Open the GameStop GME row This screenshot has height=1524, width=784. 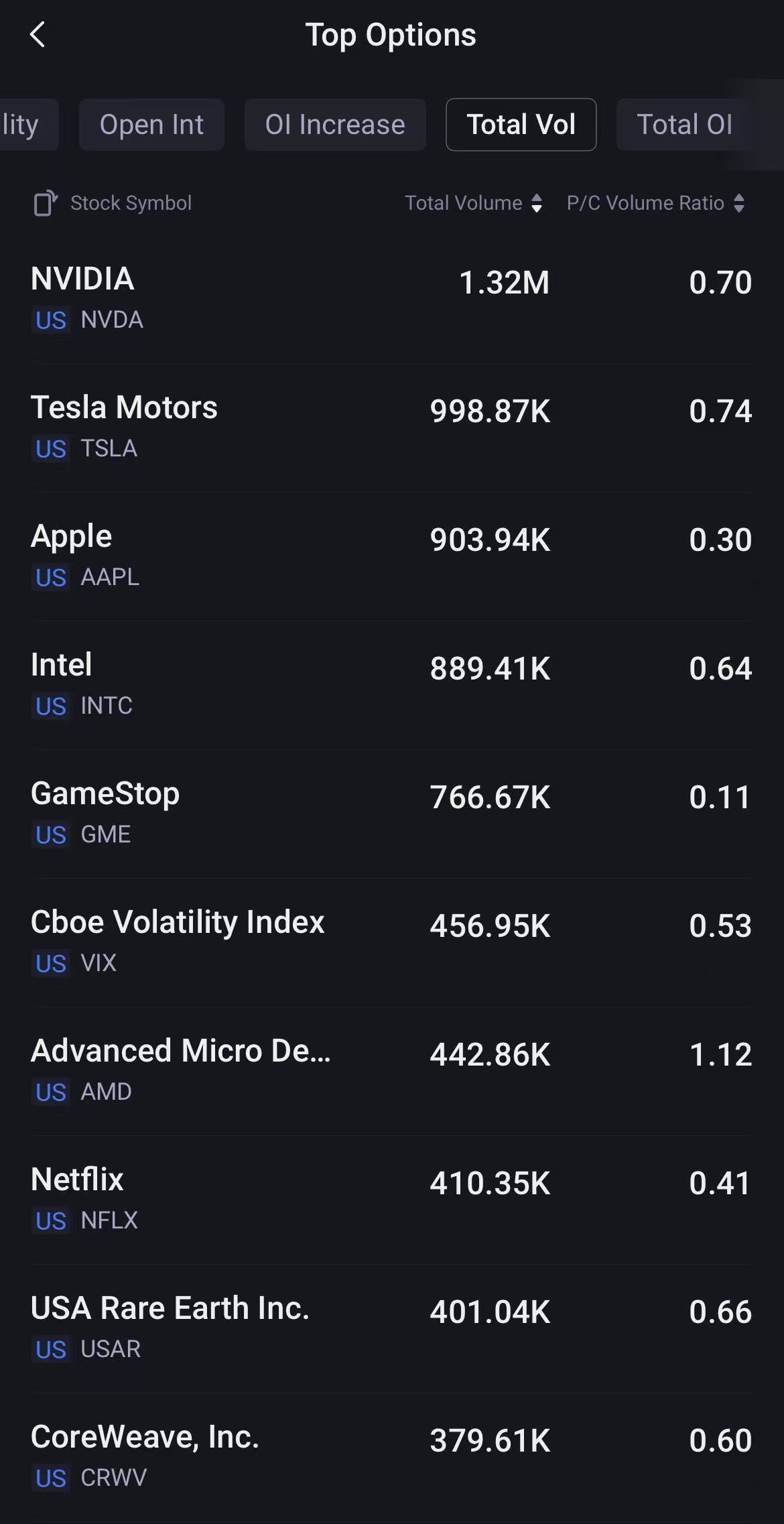[x=391, y=813]
